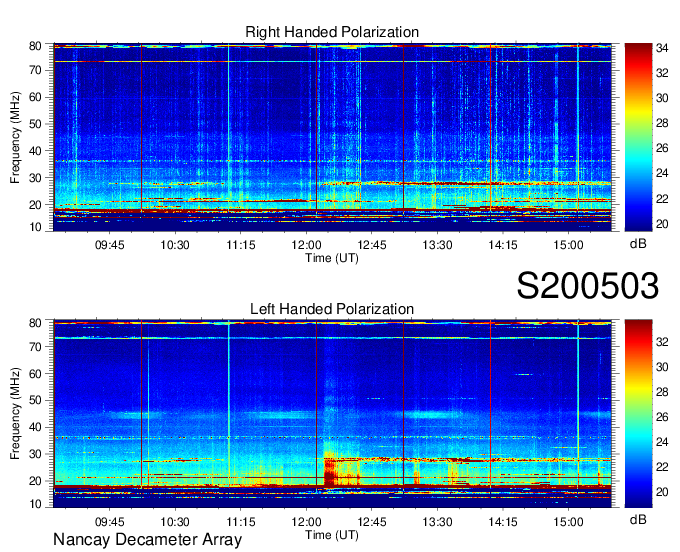Click "26" on Left Handed color bar scale
Screen dimensions: 680x552
pyautogui.click(x=662, y=417)
